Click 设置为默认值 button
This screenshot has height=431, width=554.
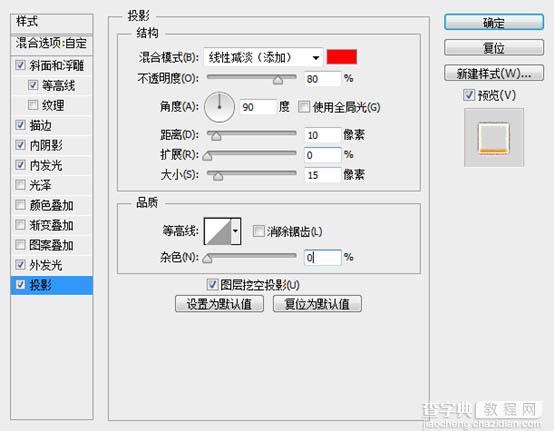(219, 304)
